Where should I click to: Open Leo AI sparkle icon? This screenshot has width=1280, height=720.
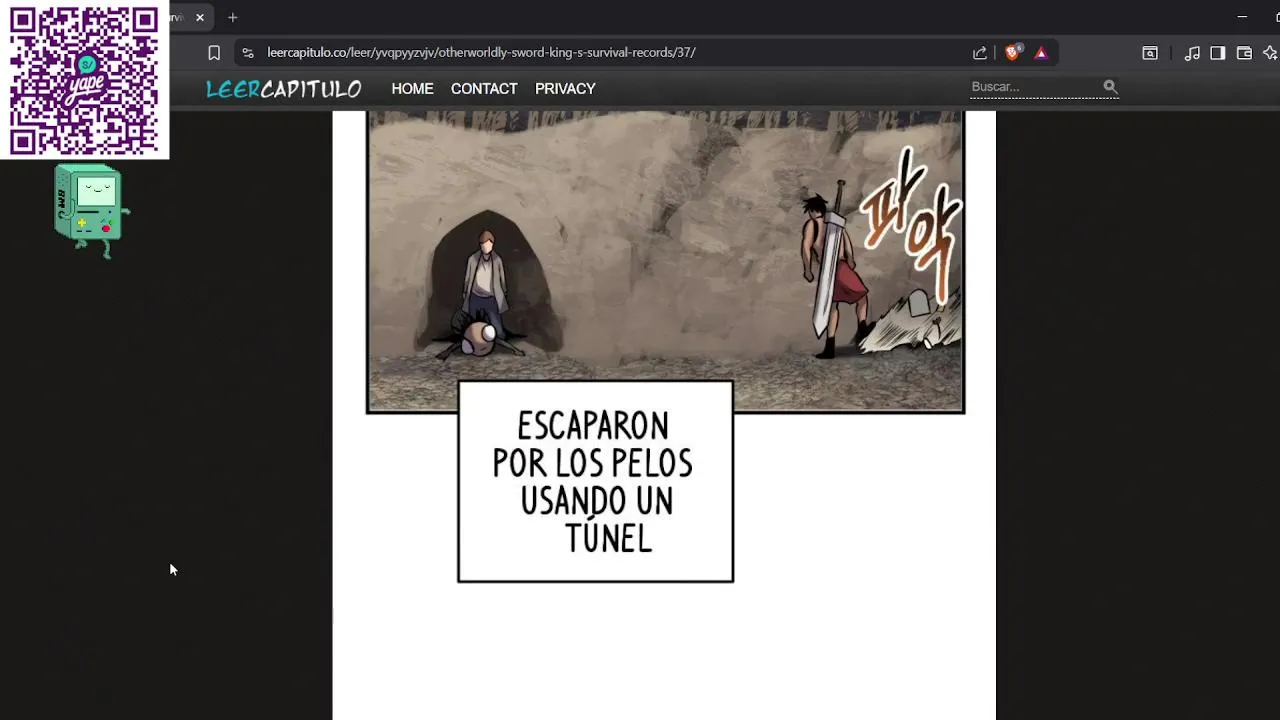coord(1271,53)
